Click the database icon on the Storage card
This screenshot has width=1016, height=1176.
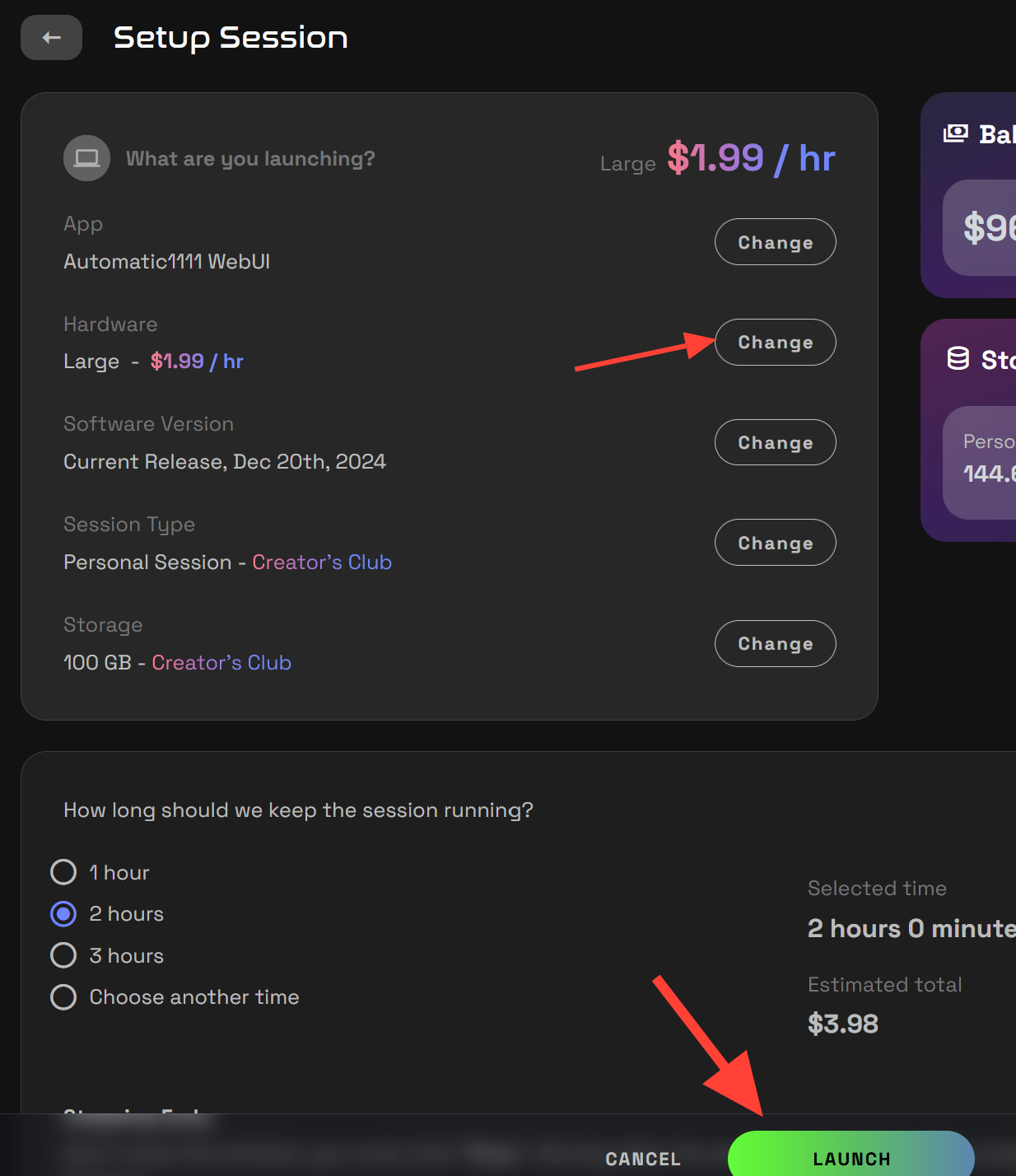(x=957, y=359)
